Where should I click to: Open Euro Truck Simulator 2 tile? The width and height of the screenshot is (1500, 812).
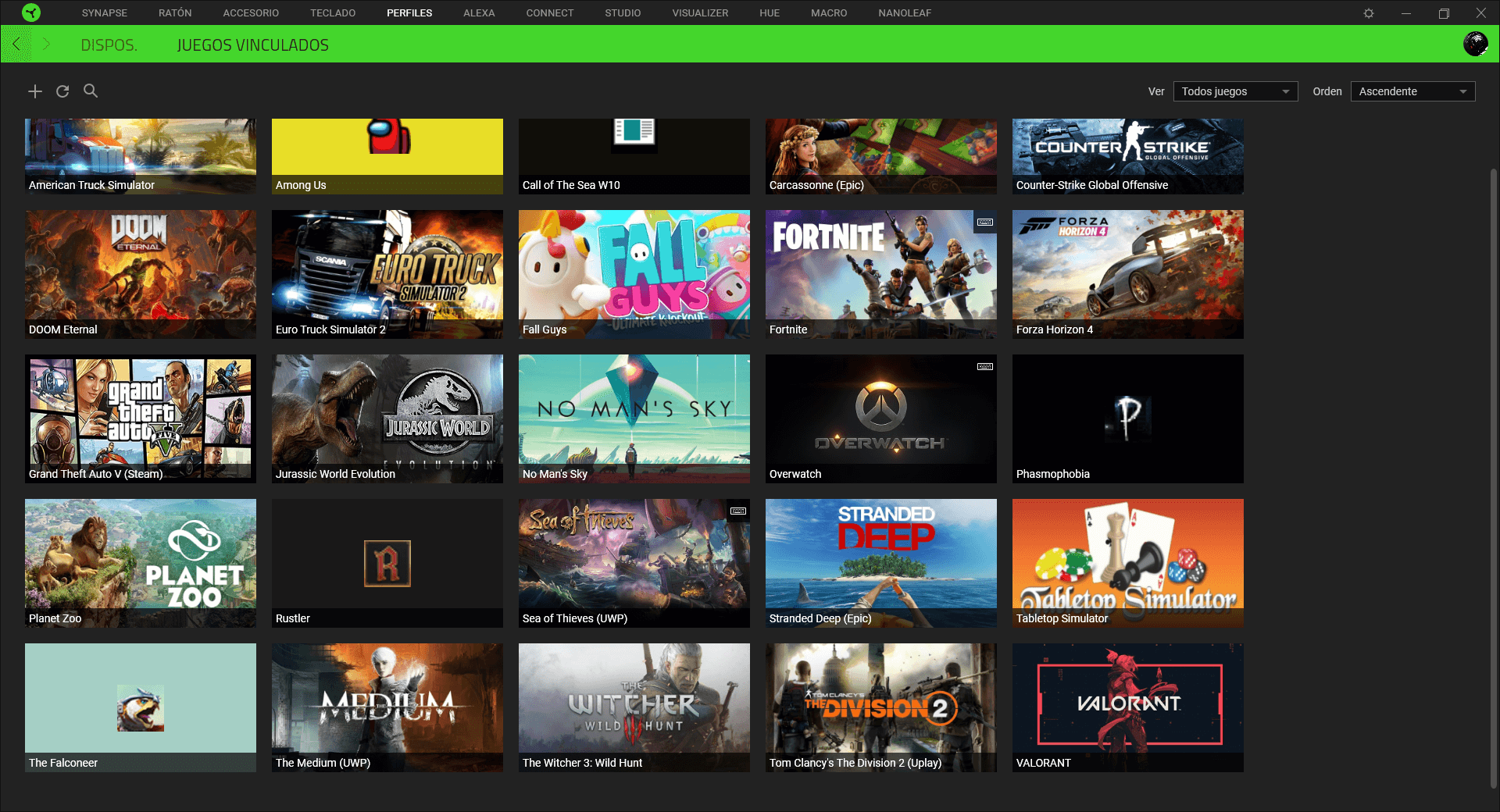pyautogui.click(x=387, y=274)
